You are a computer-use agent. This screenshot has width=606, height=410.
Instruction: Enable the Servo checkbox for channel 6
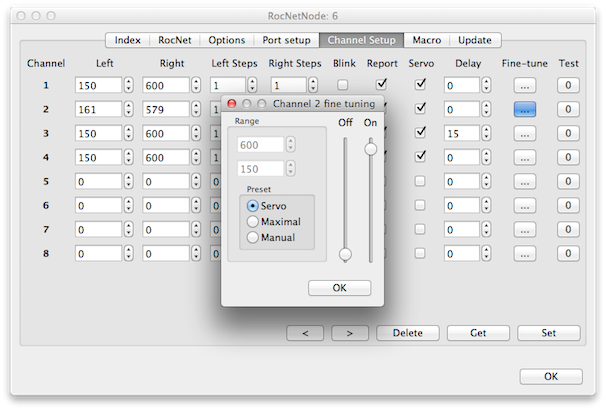420,206
